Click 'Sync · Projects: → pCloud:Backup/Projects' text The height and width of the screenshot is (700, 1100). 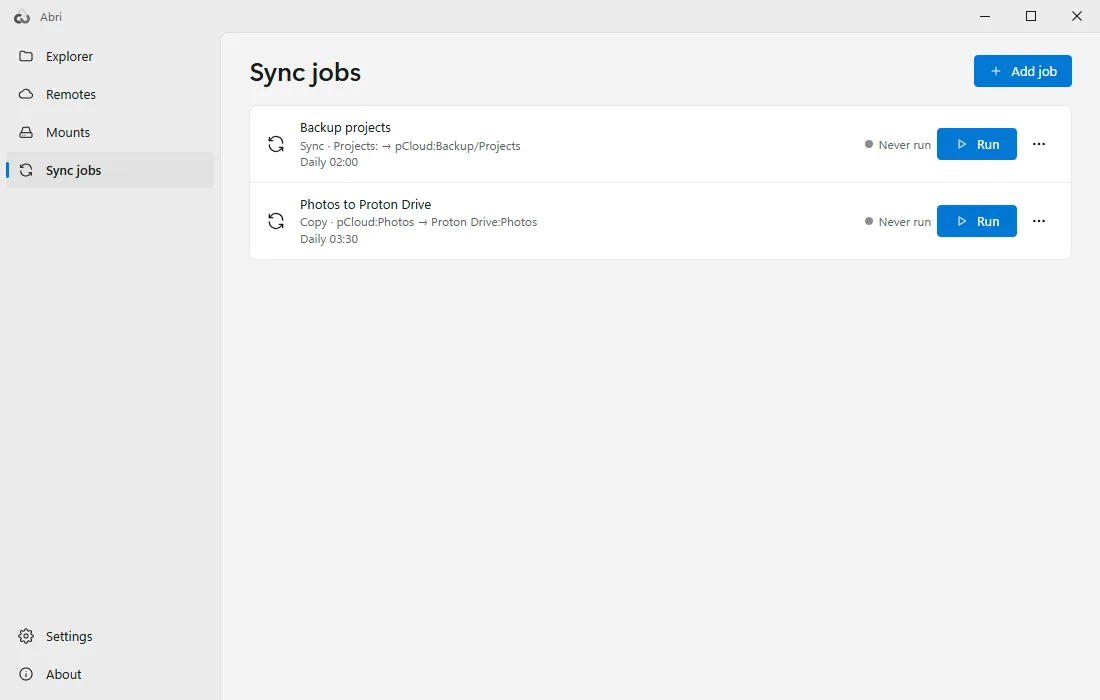click(x=410, y=146)
